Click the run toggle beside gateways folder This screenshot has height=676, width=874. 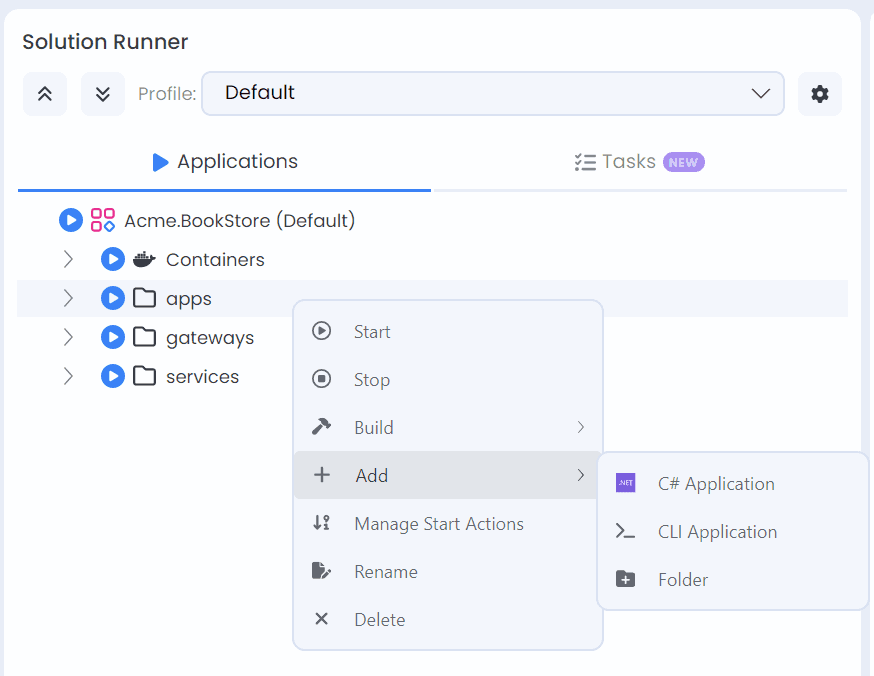click(x=112, y=337)
